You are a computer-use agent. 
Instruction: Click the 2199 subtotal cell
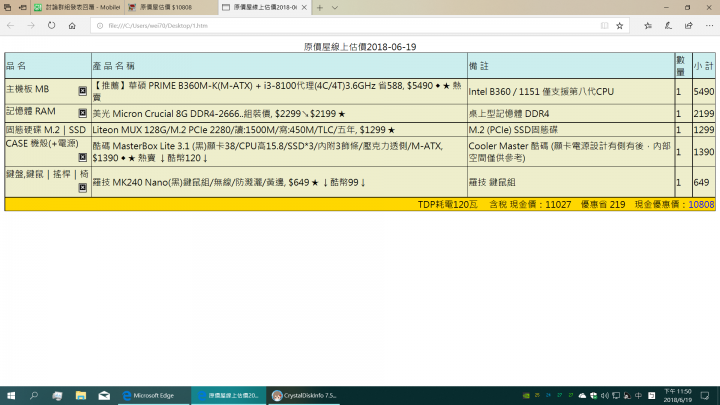[x=703, y=113]
